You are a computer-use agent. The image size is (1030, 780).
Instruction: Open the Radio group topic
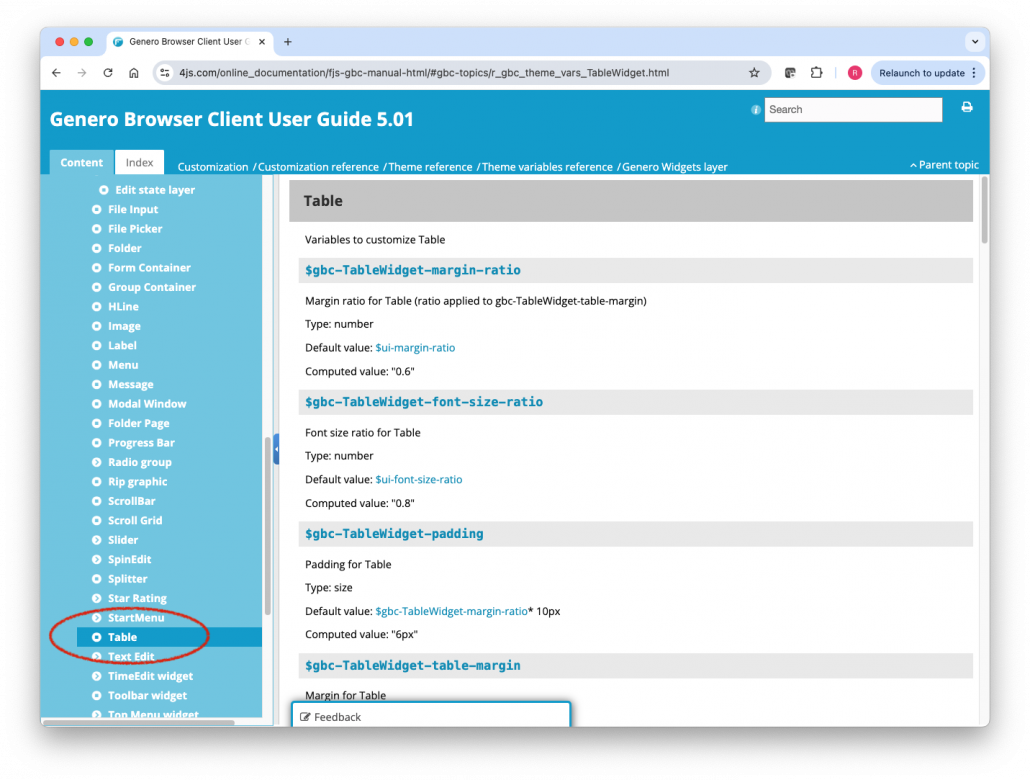[139, 462]
